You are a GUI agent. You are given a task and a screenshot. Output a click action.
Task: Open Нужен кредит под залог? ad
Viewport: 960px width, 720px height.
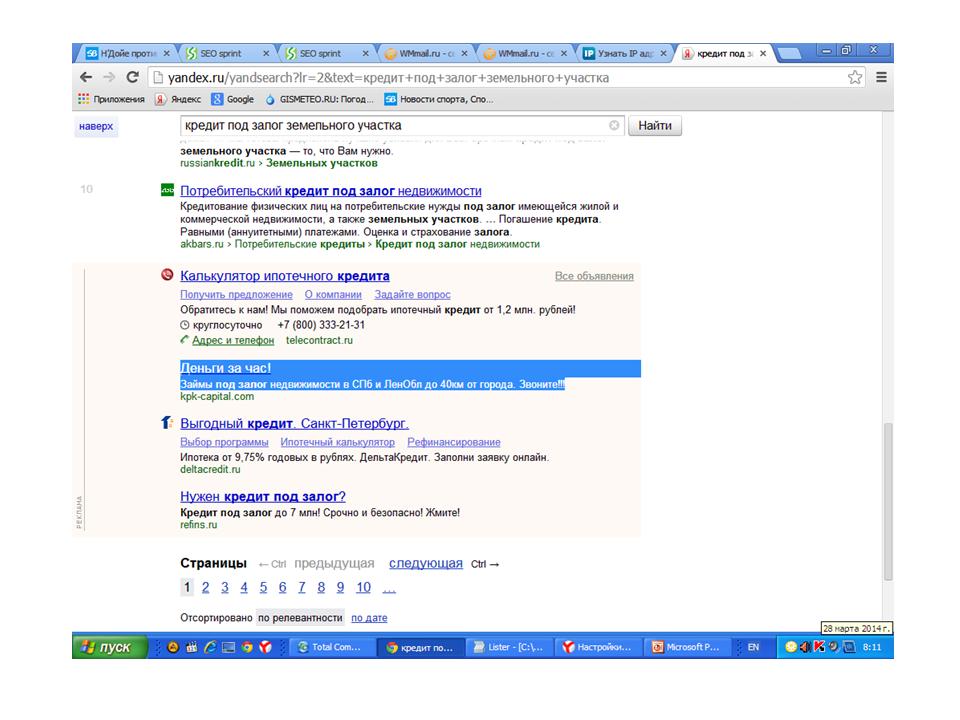coord(263,497)
